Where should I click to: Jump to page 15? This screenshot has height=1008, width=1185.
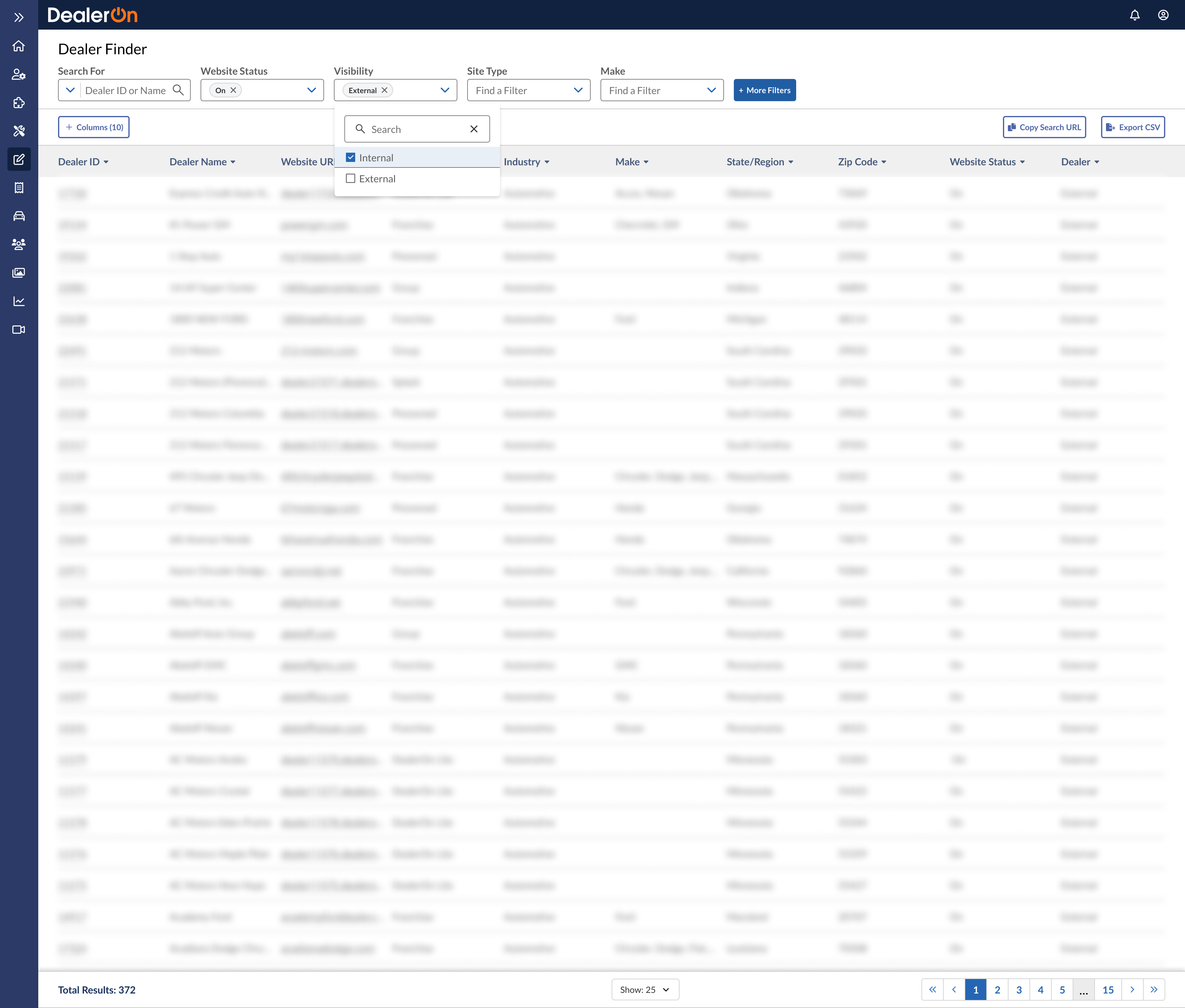click(1108, 990)
